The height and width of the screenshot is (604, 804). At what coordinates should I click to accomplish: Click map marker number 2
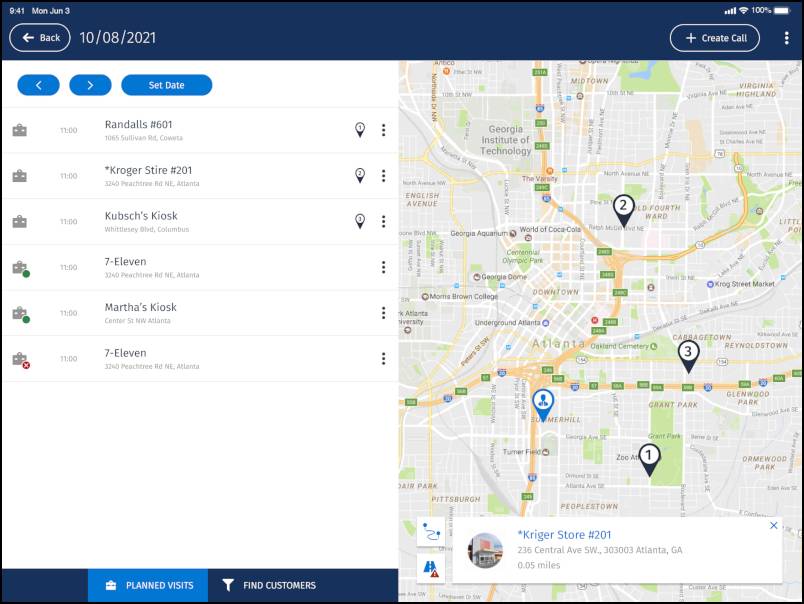point(624,211)
